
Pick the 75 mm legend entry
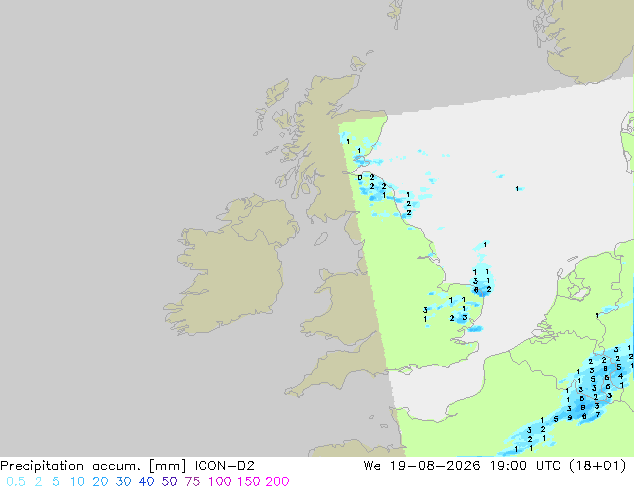click(192, 482)
